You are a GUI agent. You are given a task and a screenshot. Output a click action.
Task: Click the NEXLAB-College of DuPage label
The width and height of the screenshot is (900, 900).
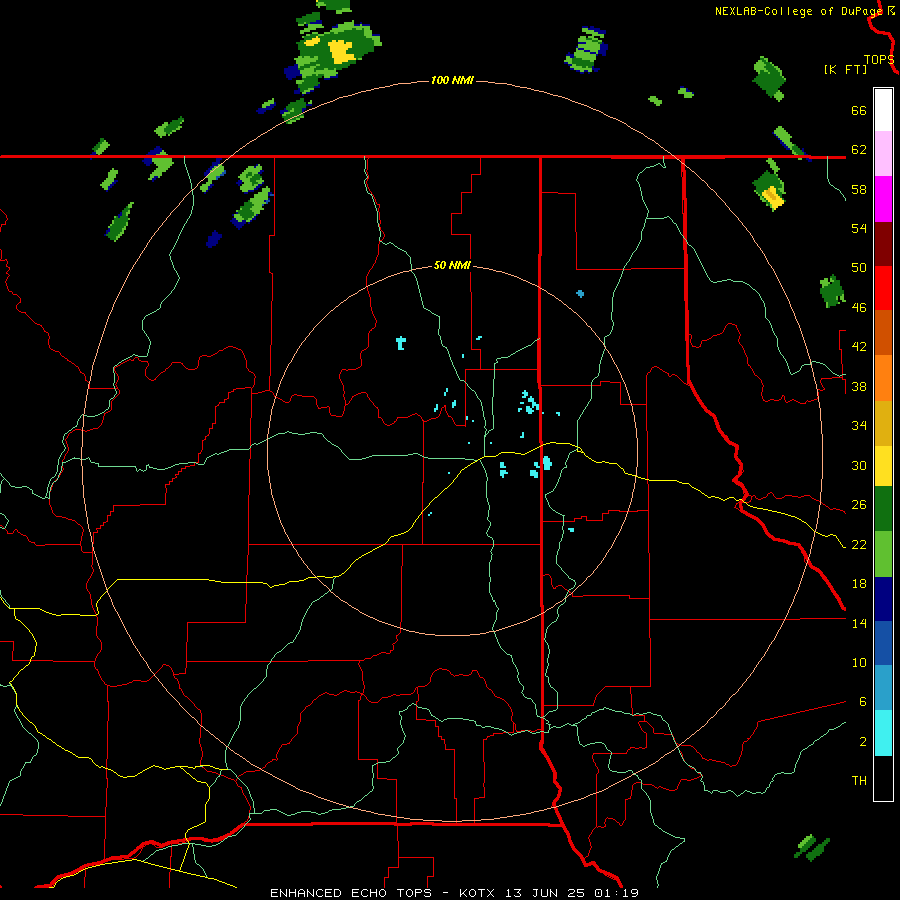798,11
